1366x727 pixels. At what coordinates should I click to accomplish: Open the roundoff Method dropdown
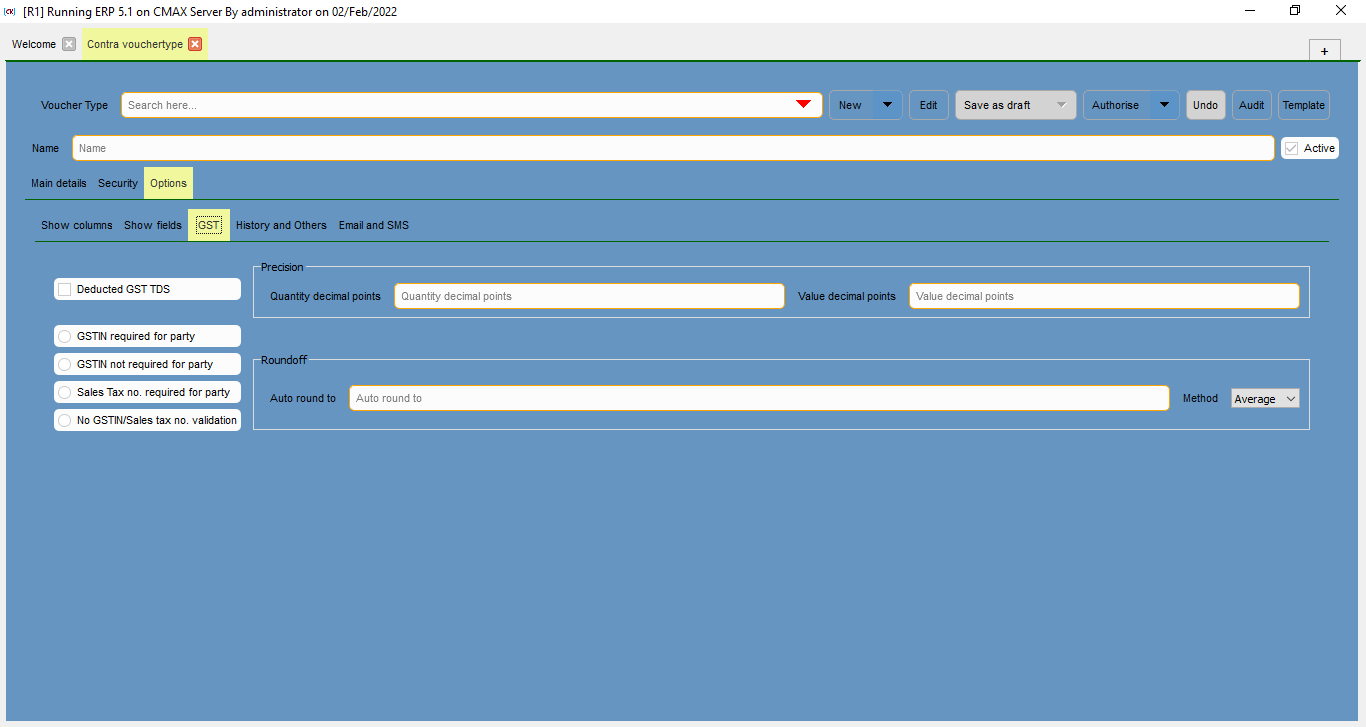coord(1265,399)
